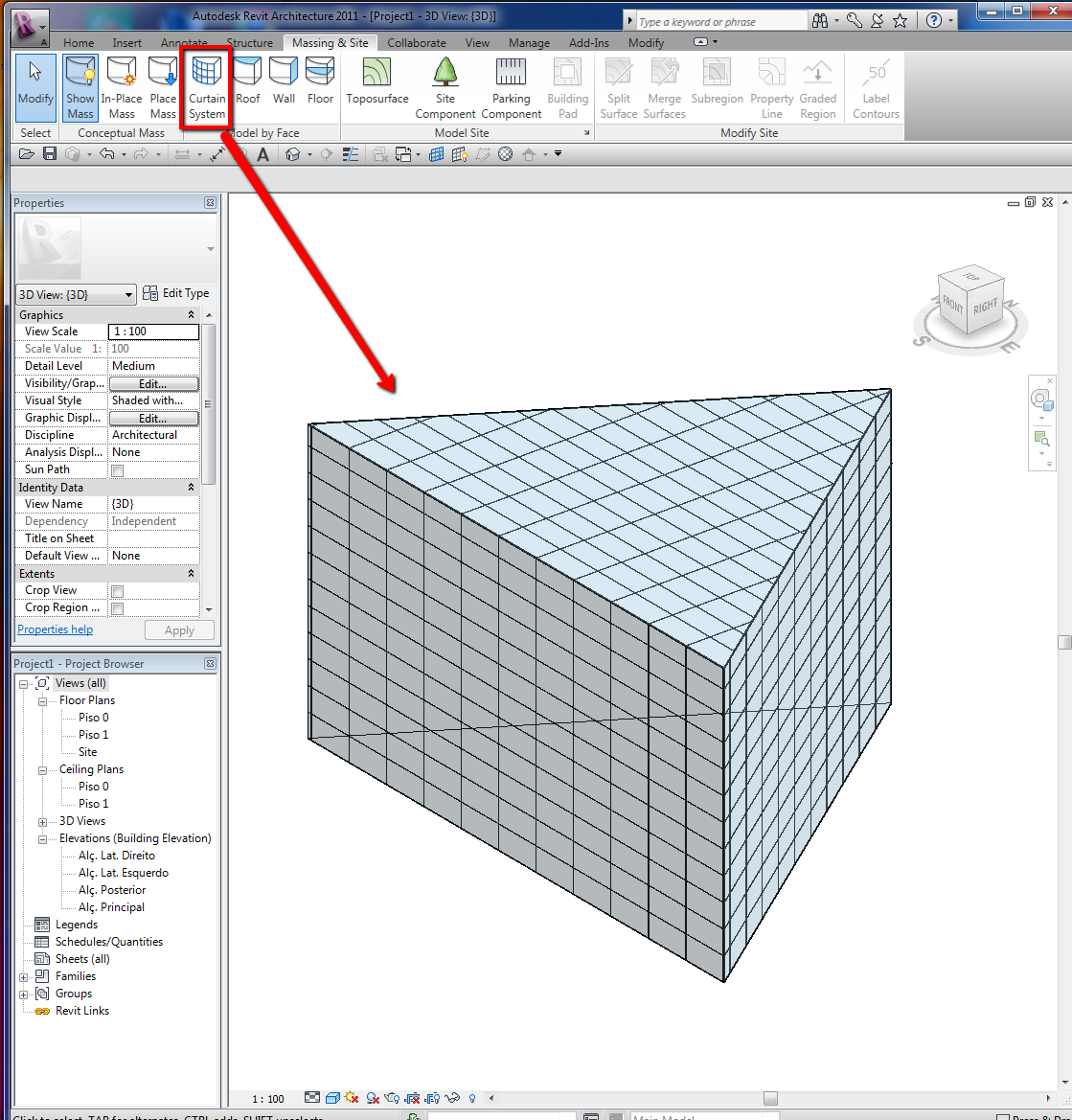Select the Curtain System tool
The height and width of the screenshot is (1120, 1072).
[x=206, y=87]
